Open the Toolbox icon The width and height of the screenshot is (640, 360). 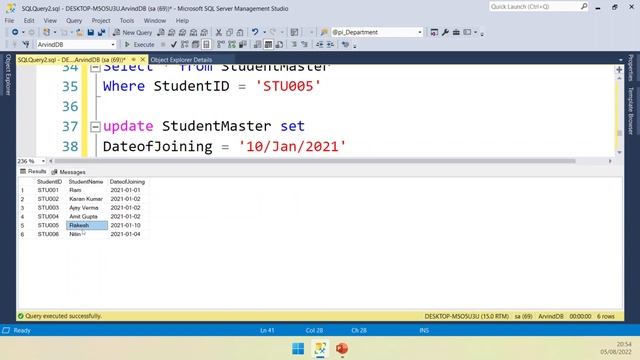click(x=456, y=32)
